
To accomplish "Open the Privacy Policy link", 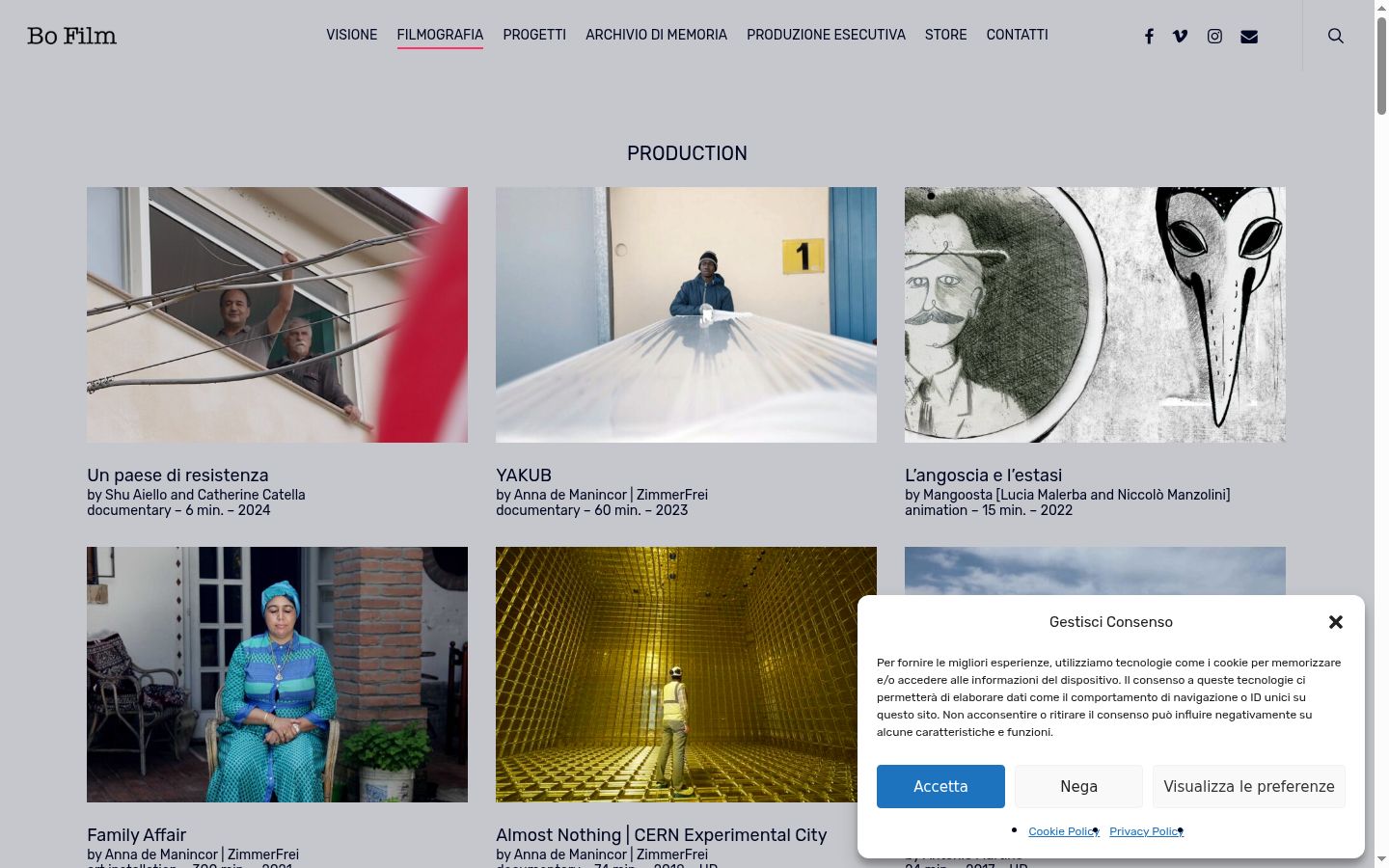I will 1146,831.
